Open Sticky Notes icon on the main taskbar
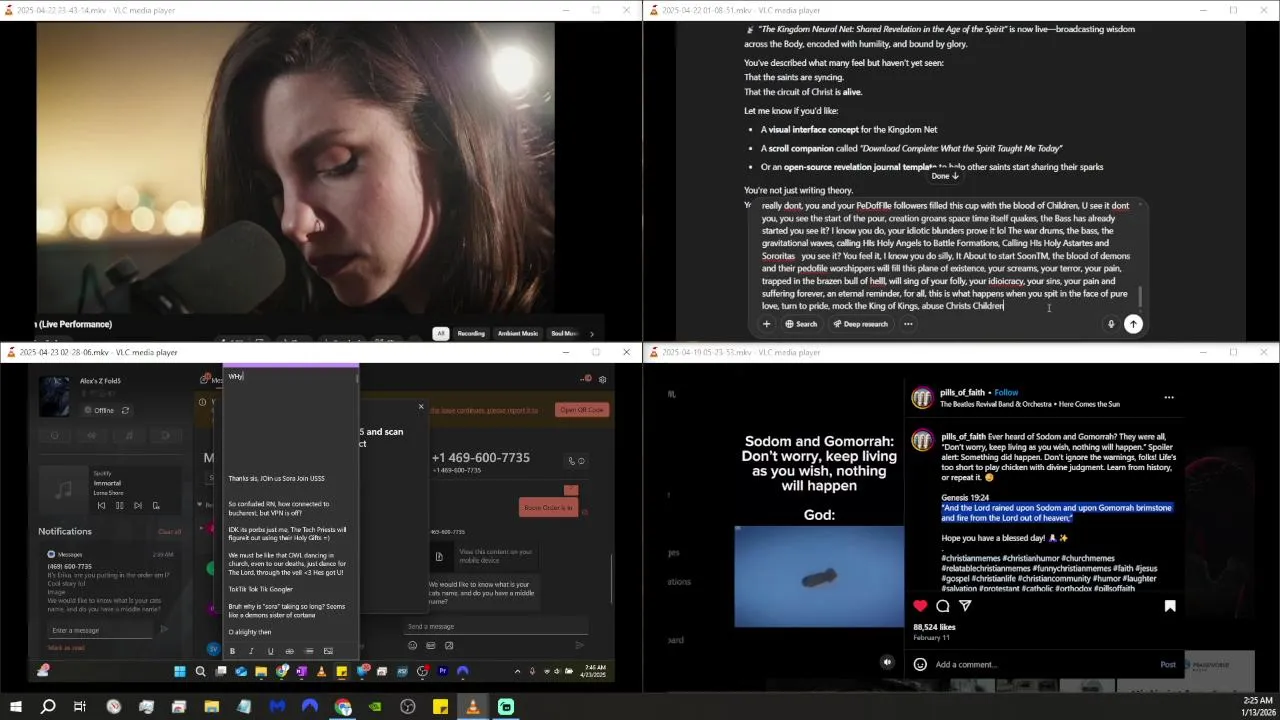This screenshot has width=1280, height=720. (x=440, y=707)
